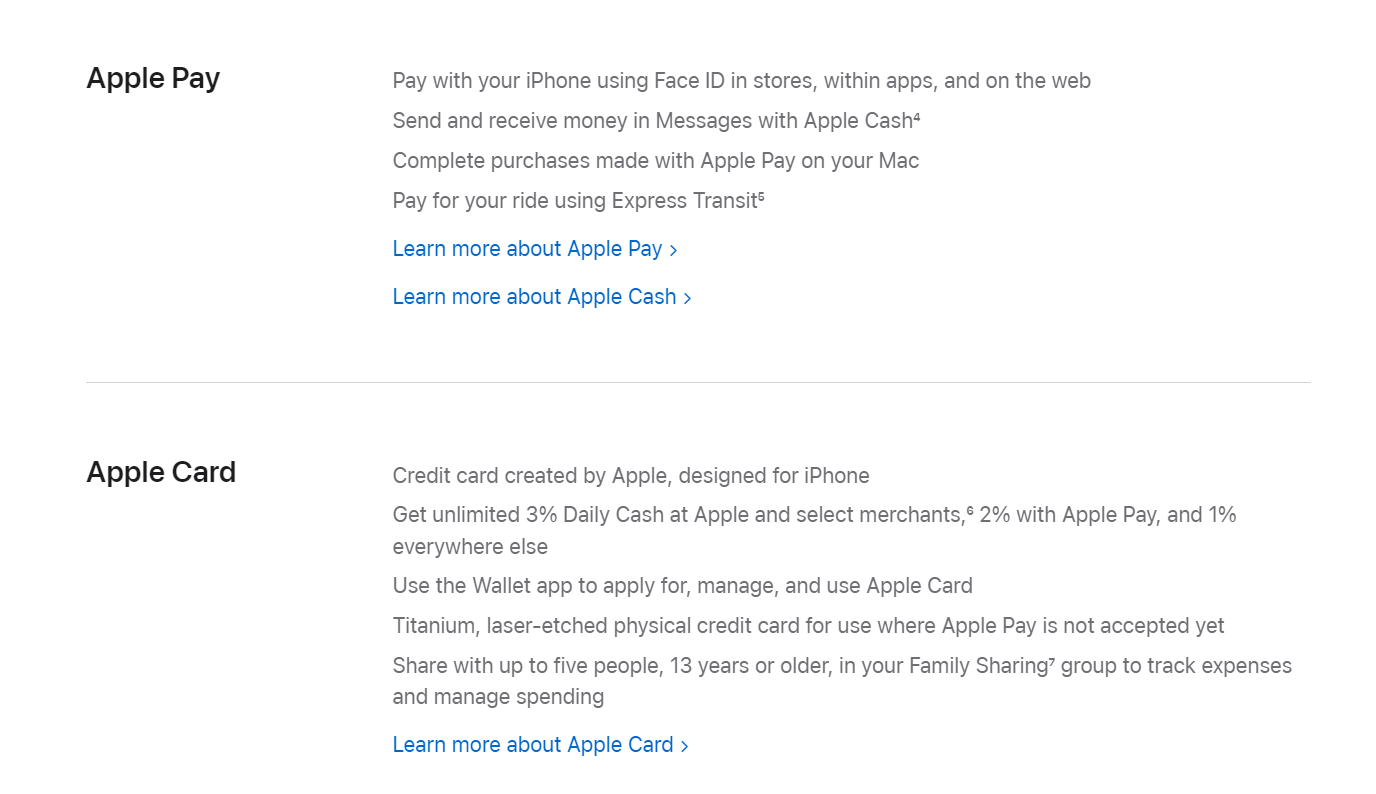Viewport: 1376px width, 794px height.
Task: Click the Titanium, laser-etched physical credit card line
Action: point(809,626)
